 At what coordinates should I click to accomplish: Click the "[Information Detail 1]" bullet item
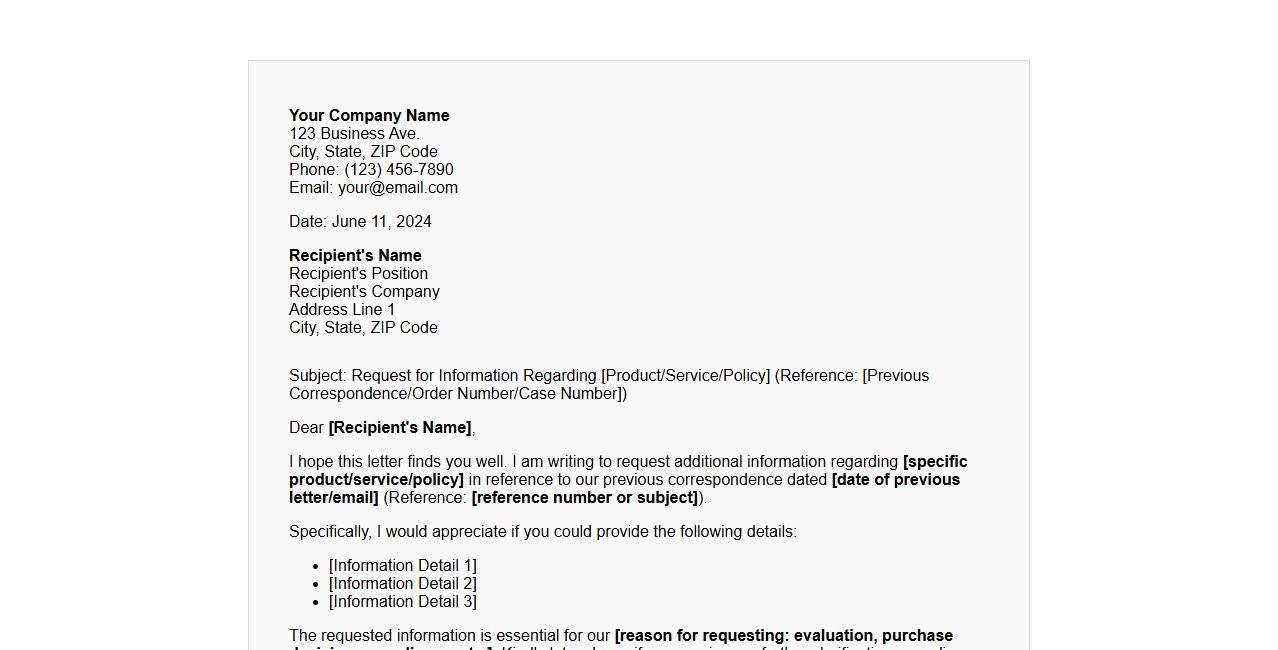(x=403, y=566)
